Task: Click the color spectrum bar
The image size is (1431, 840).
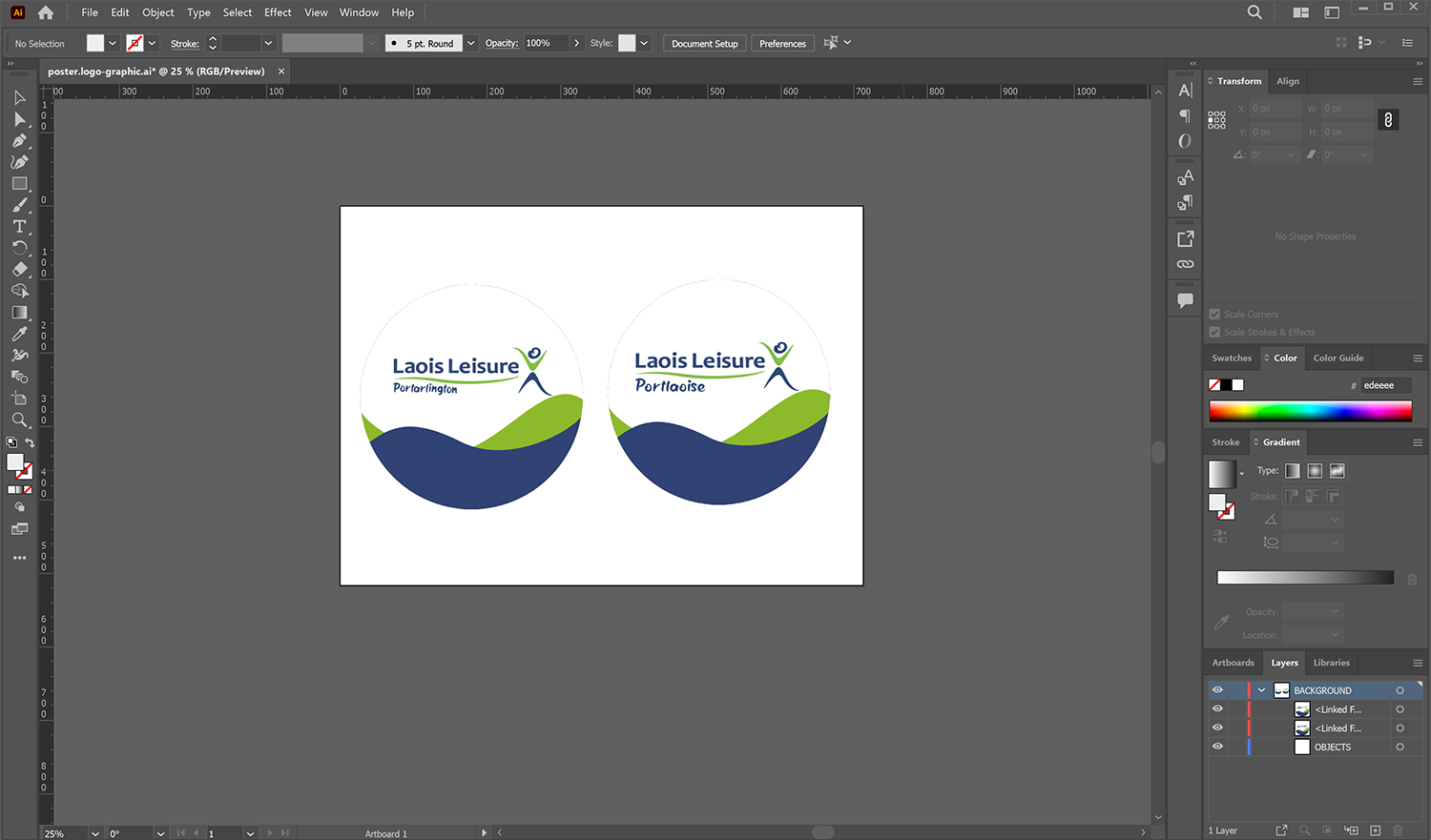Action: (x=1310, y=411)
